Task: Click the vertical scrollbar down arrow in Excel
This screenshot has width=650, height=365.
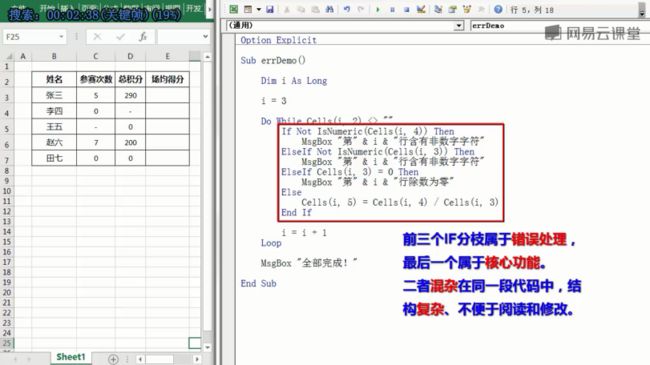Action: pyautogui.click(x=207, y=347)
